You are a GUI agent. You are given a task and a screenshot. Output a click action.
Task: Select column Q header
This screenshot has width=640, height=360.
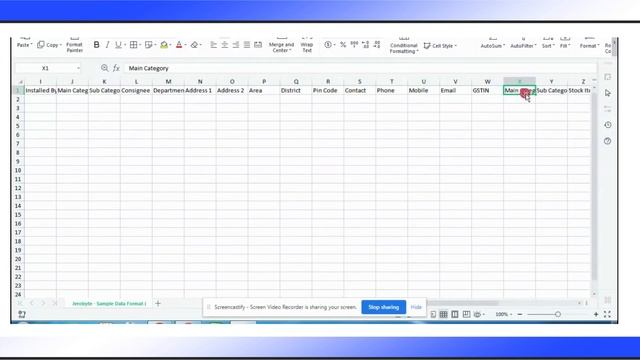coord(296,82)
